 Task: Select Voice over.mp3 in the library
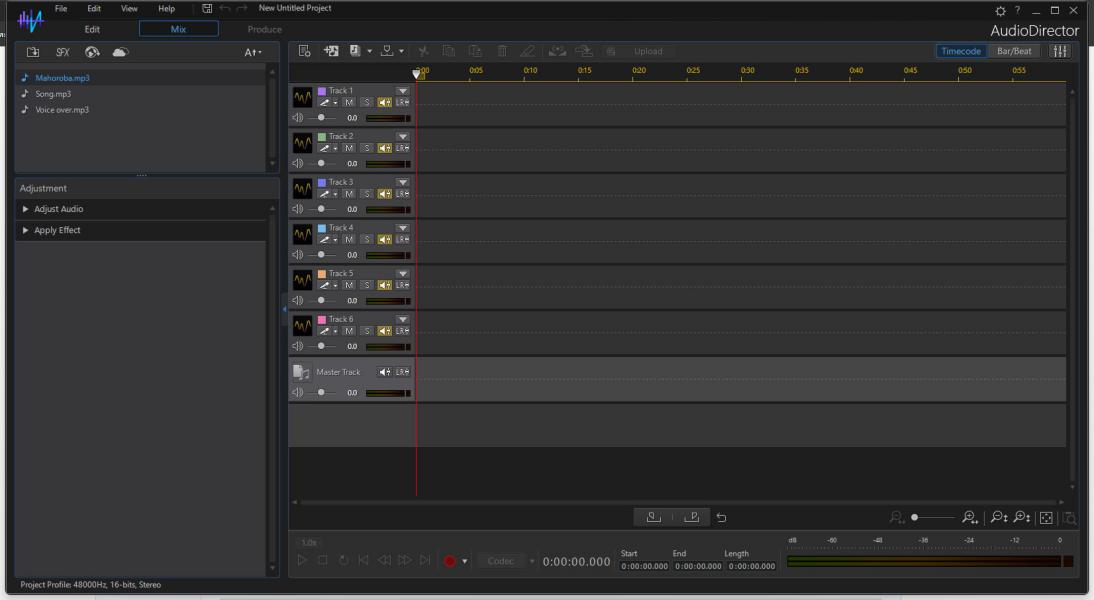coord(62,110)
